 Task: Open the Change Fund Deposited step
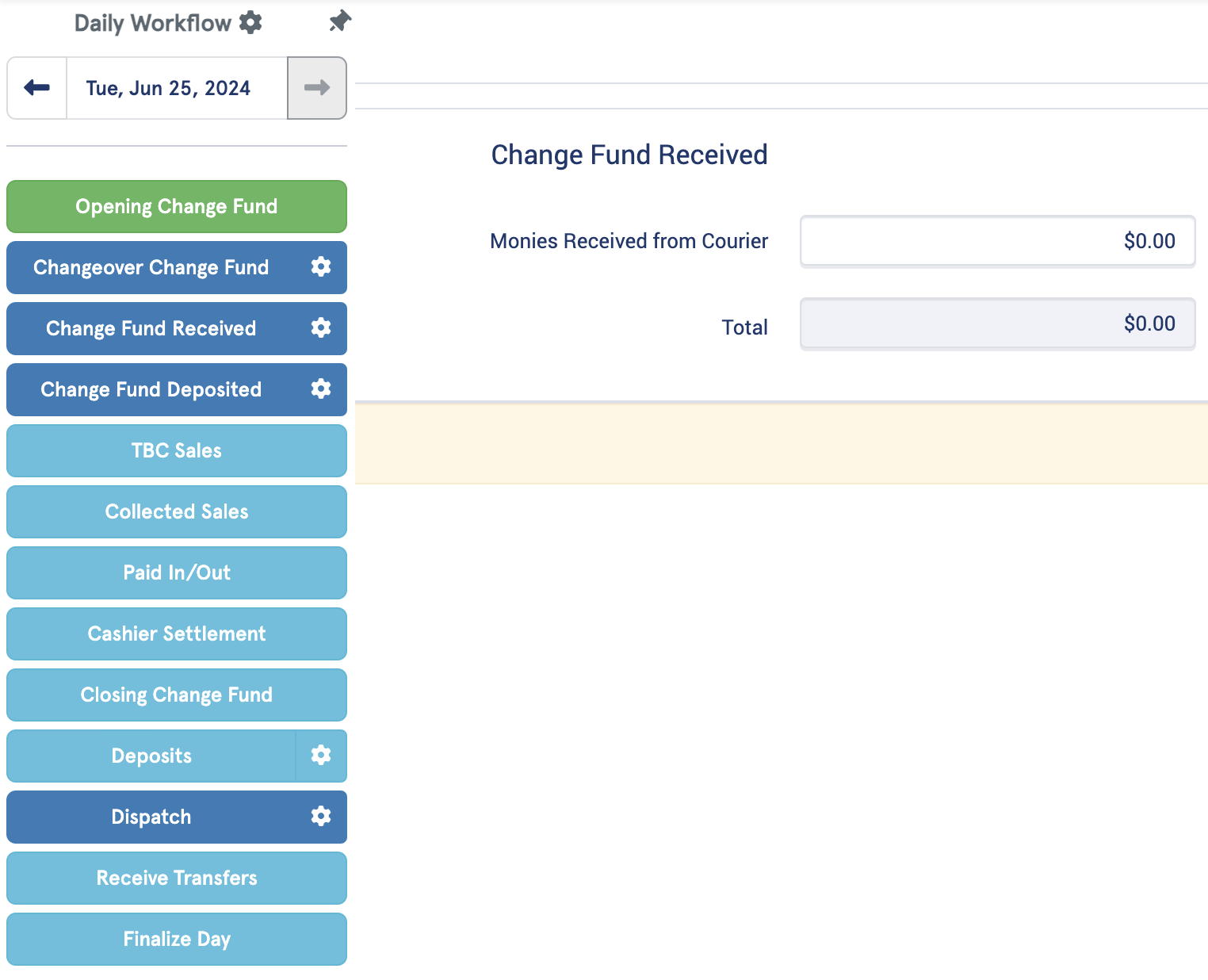151,390
